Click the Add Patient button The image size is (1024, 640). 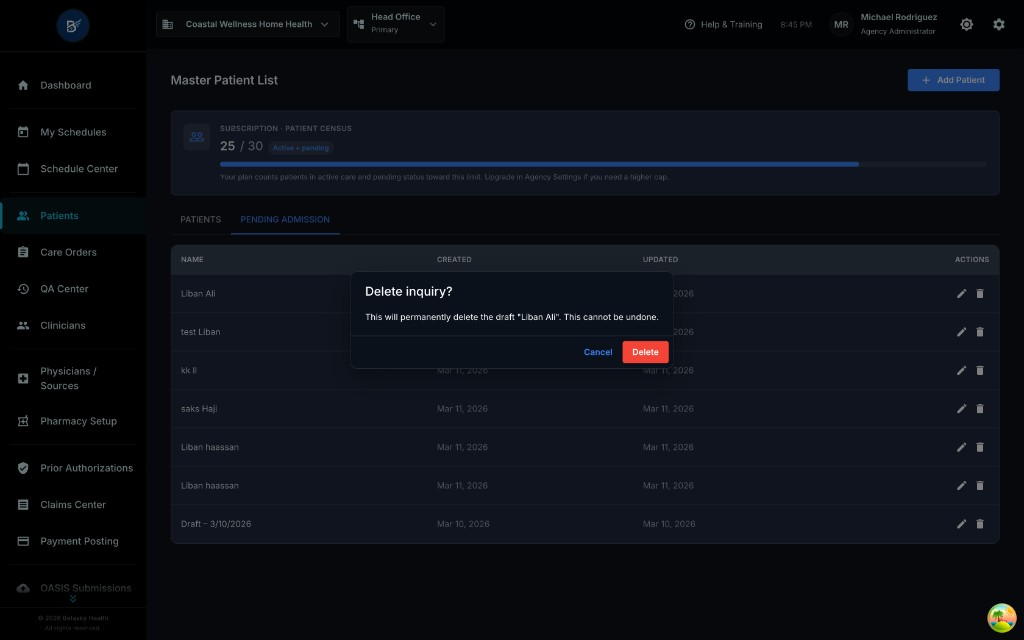[x=953, y=80]
